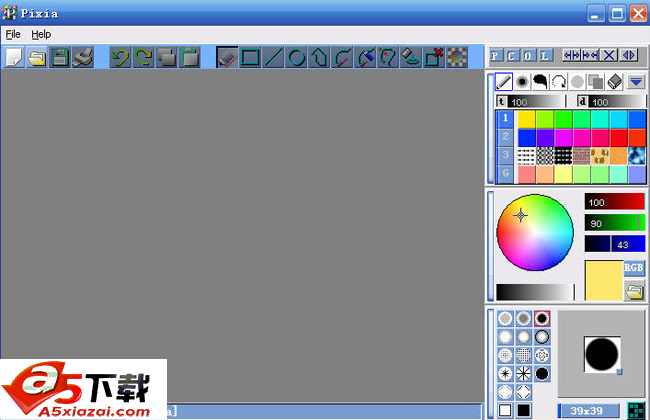Select the overlapping squares clone tool

pyautogui.click(x=596, y=82)
